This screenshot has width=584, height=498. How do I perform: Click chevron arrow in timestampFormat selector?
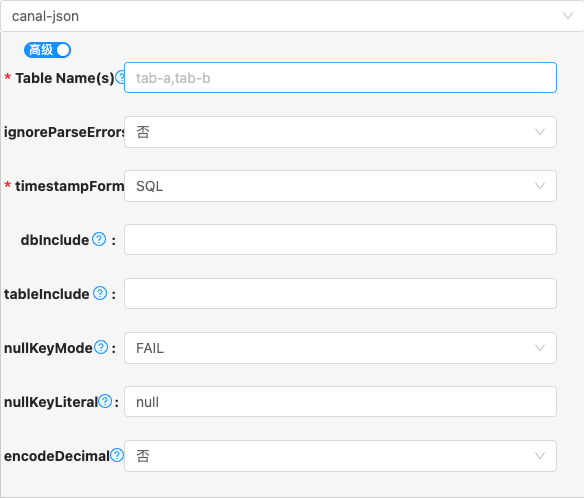(540, 186)
